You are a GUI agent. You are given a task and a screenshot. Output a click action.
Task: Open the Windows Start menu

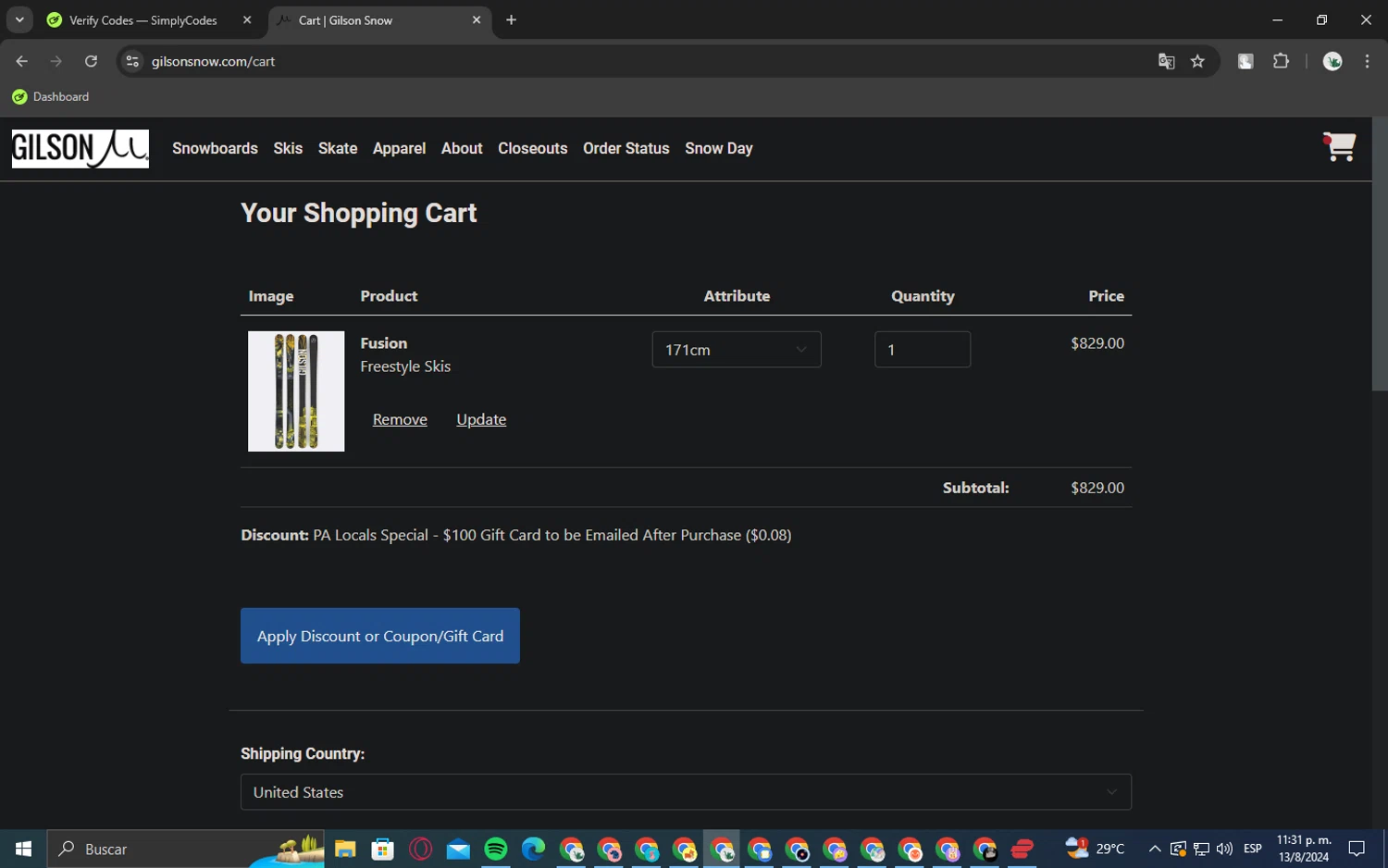pos(23,849)
